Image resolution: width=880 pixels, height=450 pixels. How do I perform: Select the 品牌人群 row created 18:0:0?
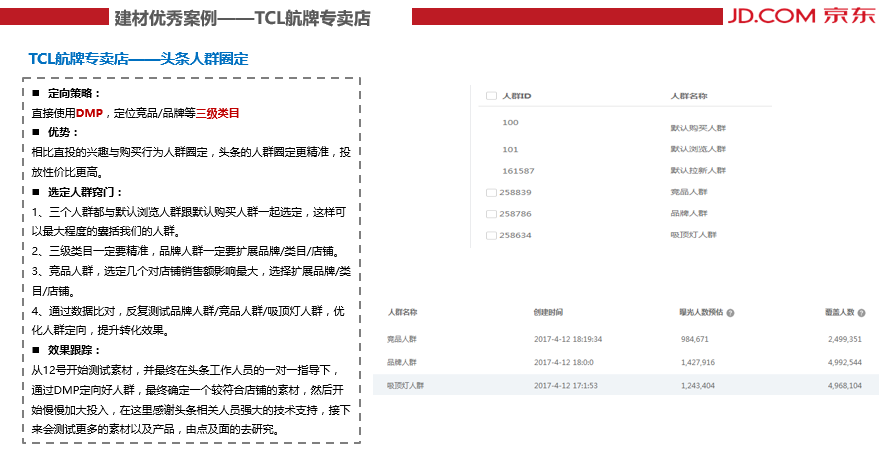625,362
